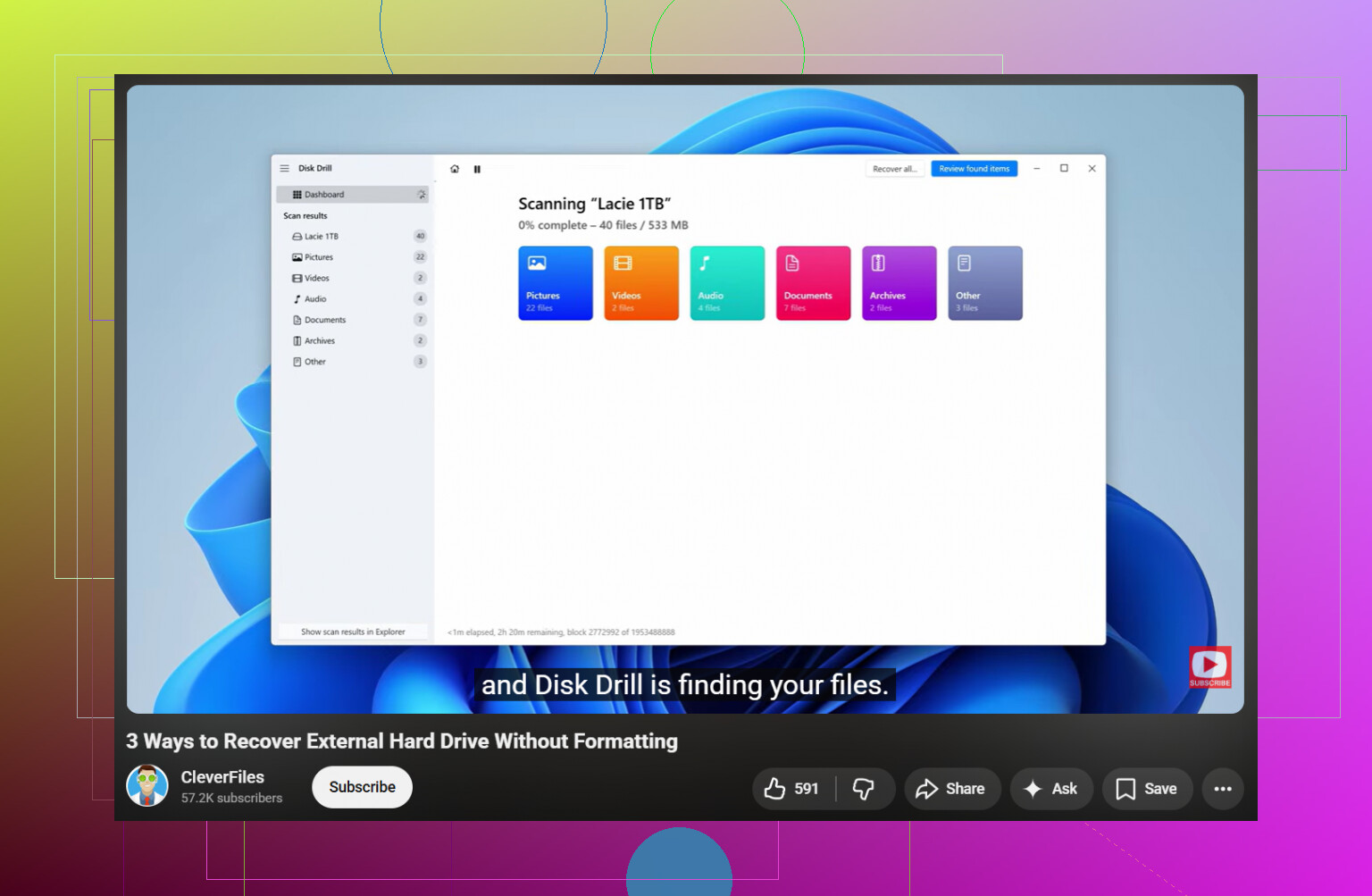Open the Audio category tile
This screenshot has height=896, width=1372.
[727, 283]
